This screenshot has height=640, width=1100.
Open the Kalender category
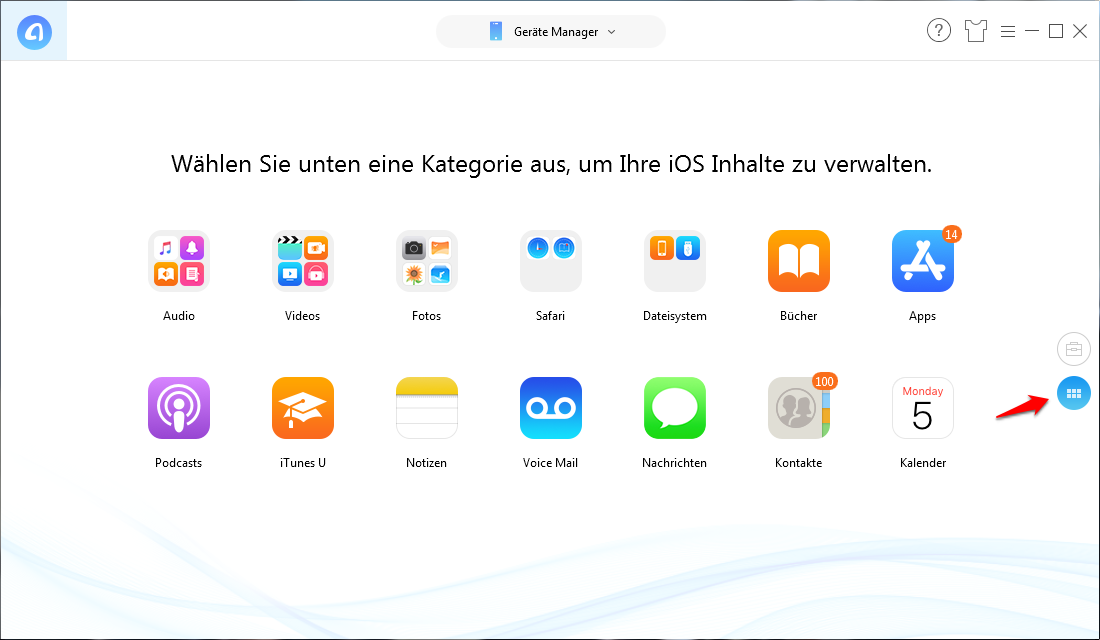923,408
